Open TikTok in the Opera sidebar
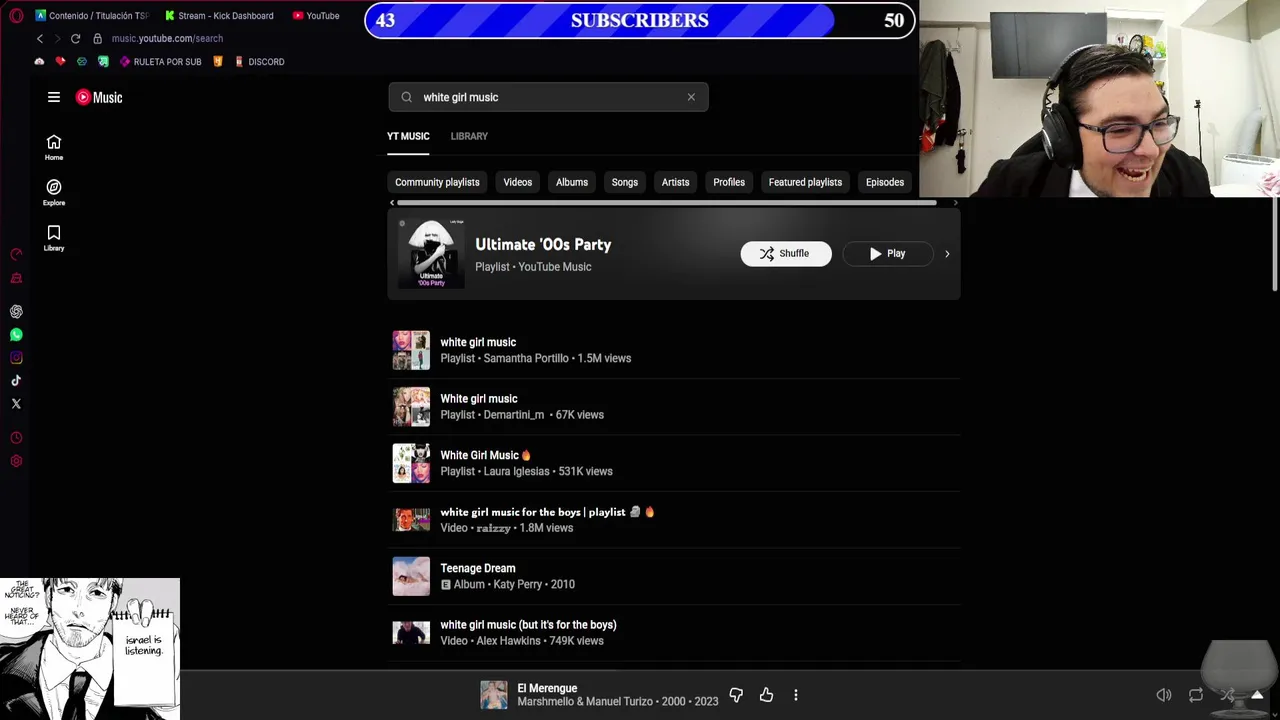 click(x=16, y=381)
